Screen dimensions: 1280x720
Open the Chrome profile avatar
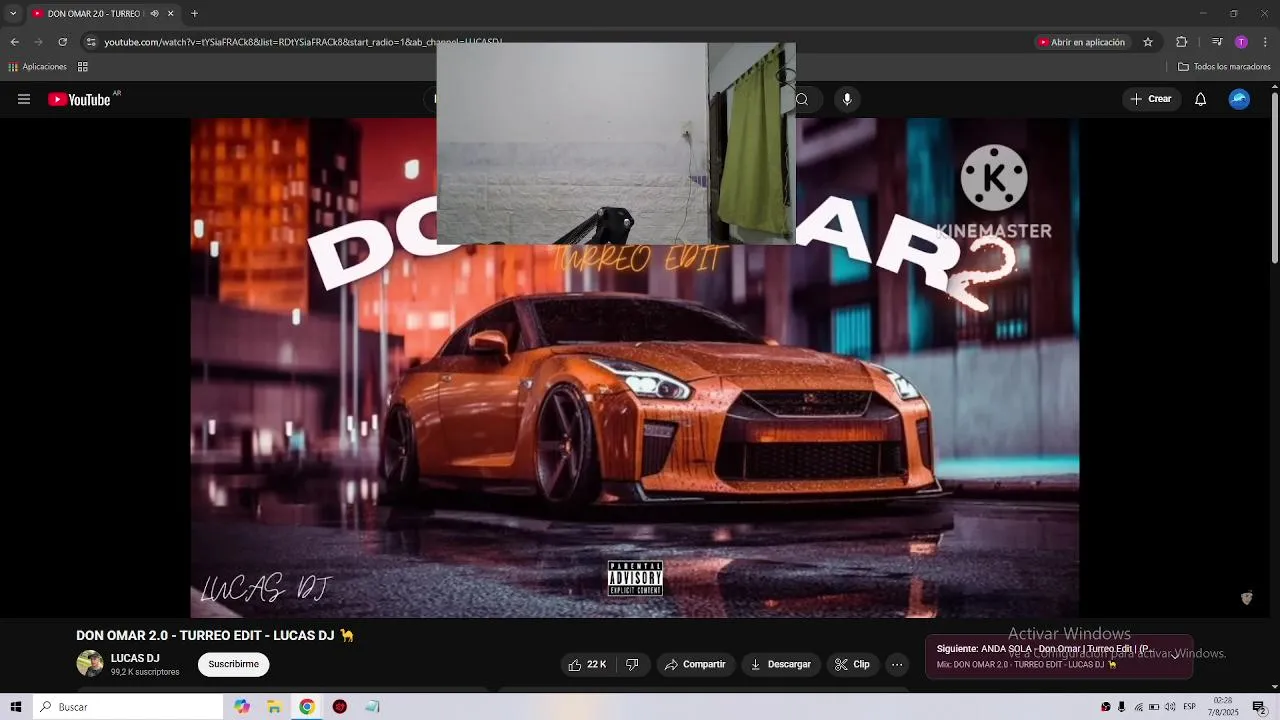[x=1241, y=42]
